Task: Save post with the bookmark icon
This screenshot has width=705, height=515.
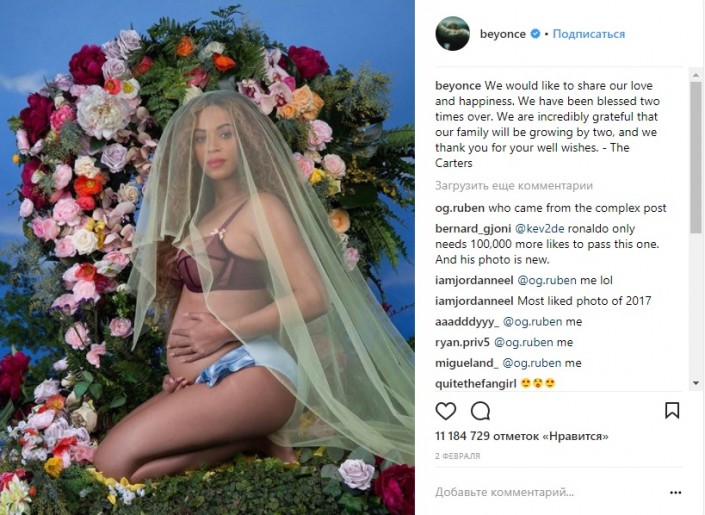Action: (x=672, y=411)
